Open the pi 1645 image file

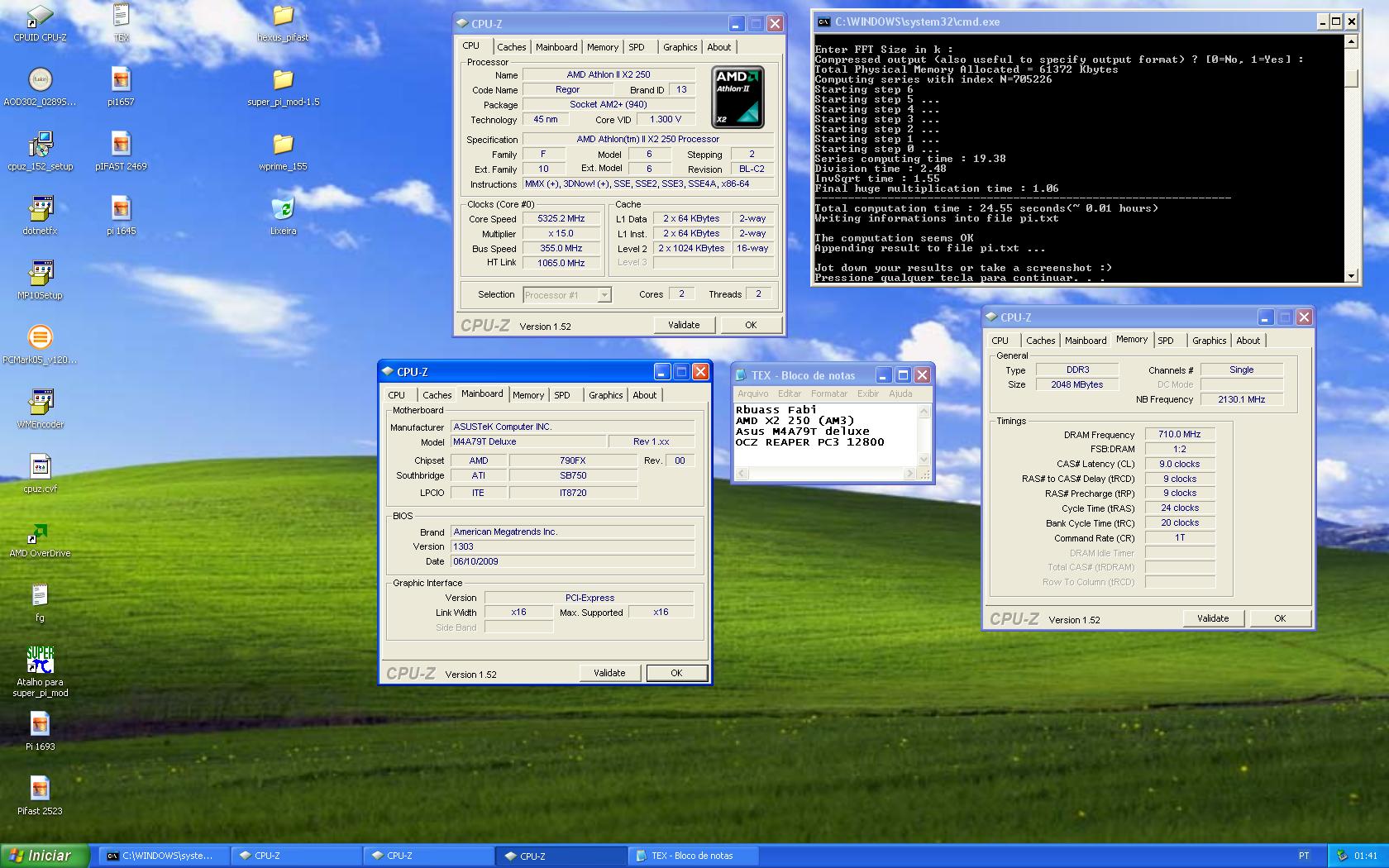pyautogui.click(x=121, y=216)
